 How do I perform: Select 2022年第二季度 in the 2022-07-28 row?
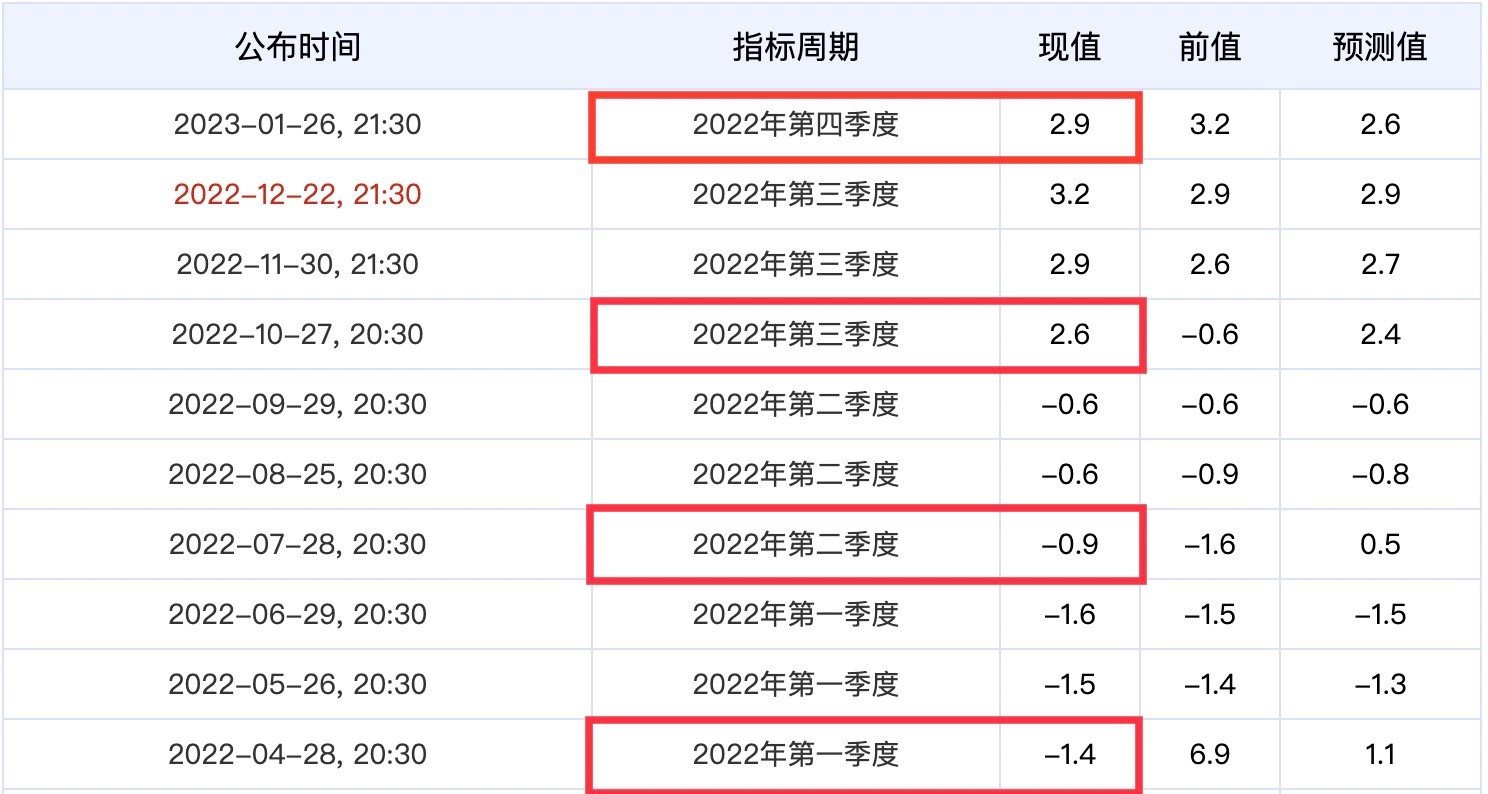[796, 544]
